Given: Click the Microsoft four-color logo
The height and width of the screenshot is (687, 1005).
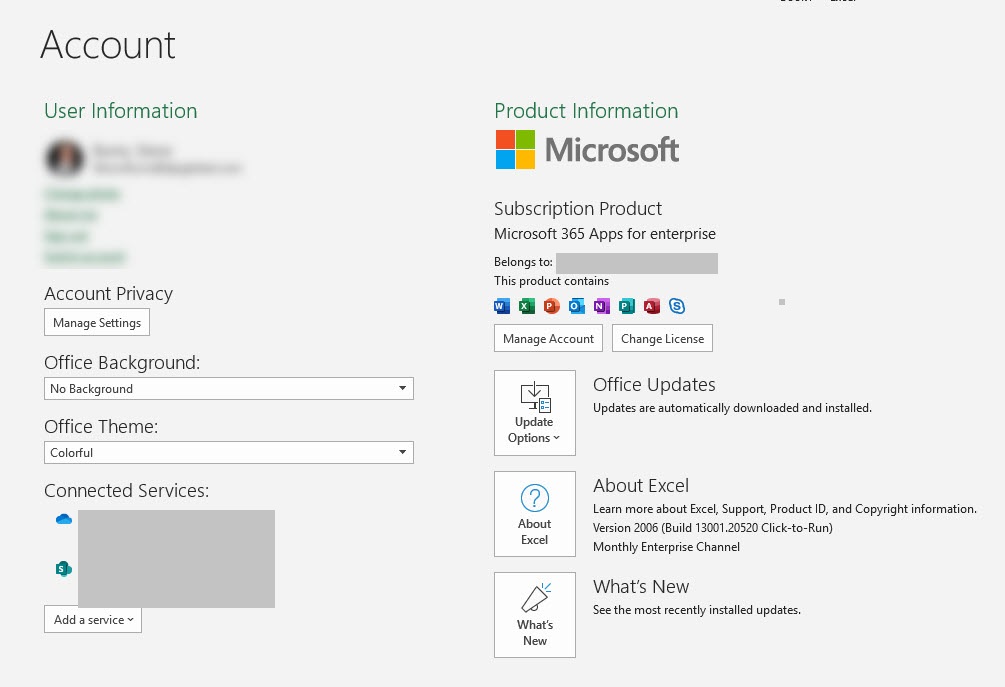Looking at the screenshot, I should pos(515,149).
